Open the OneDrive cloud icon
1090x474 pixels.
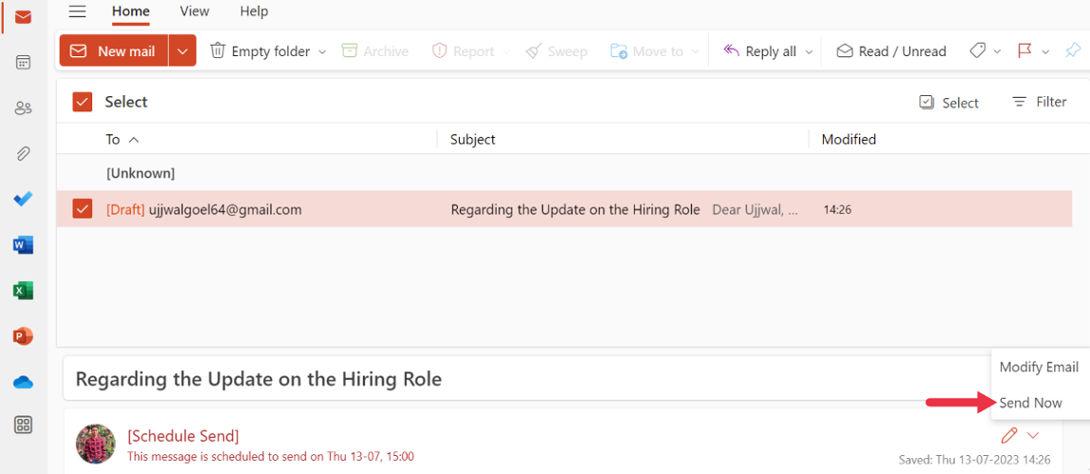click(x=23, y=382)
